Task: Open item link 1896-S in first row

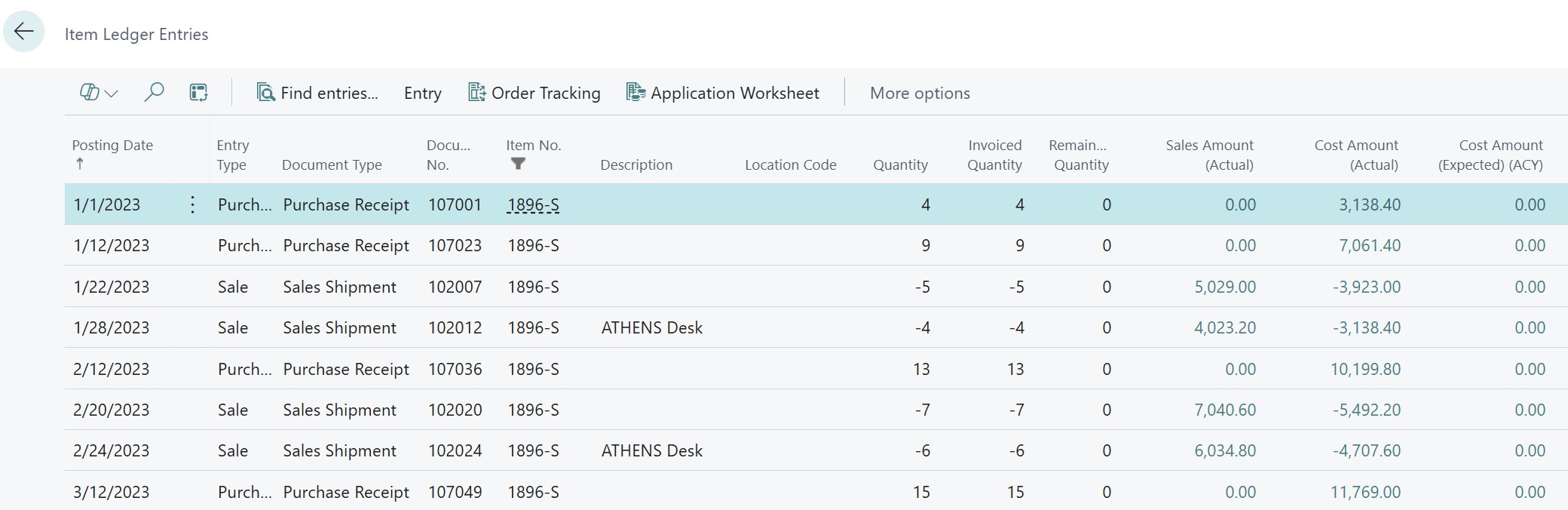Action: pos(533,204)
